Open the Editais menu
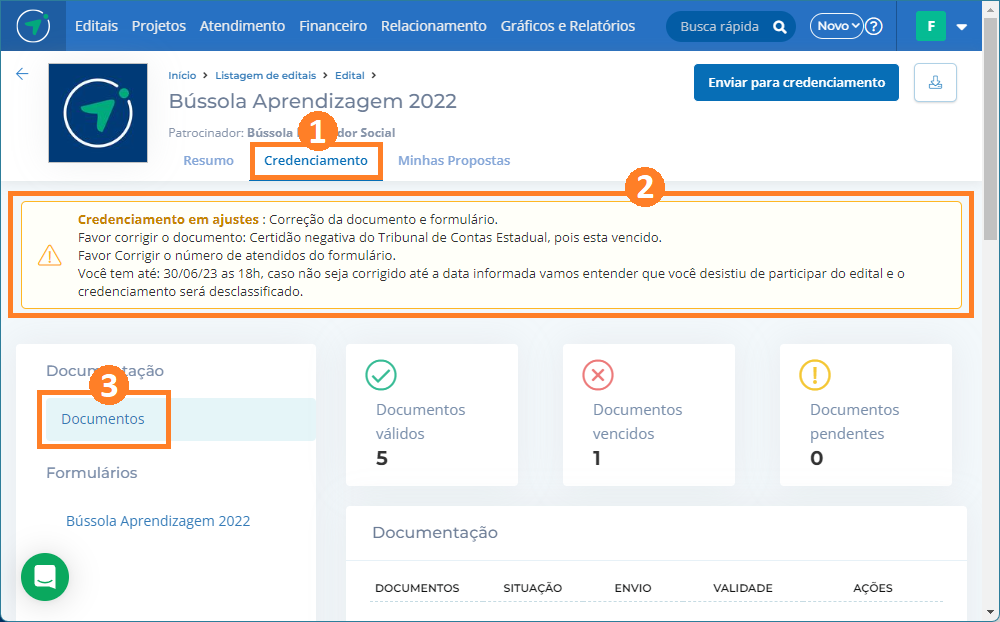The width and height of the screenshot is (1000, 622). 96,26
